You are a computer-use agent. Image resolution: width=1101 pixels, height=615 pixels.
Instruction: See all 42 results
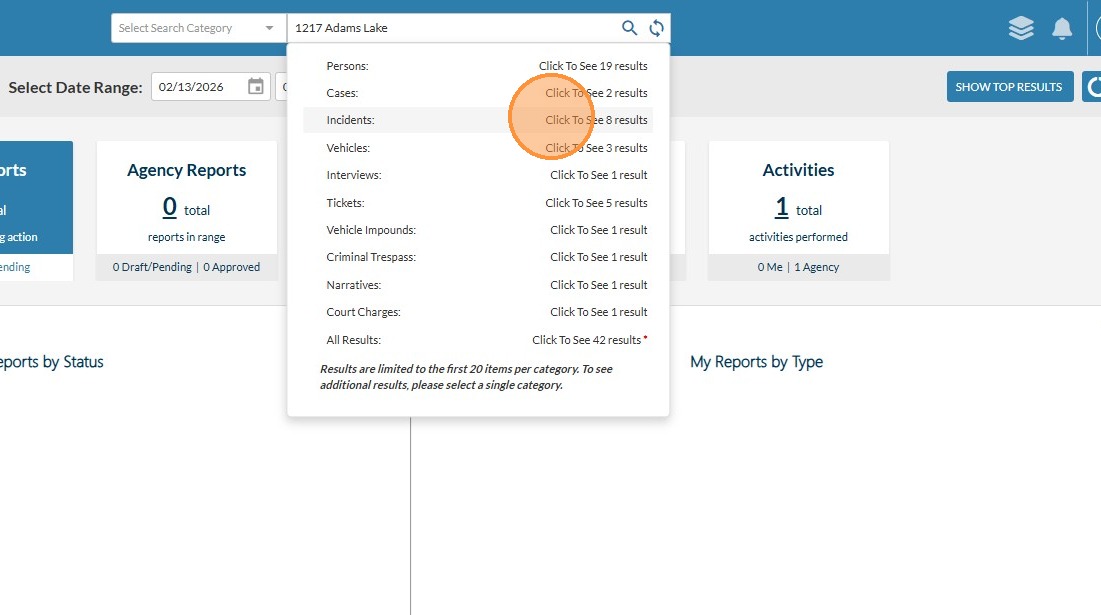coord(586,340)
